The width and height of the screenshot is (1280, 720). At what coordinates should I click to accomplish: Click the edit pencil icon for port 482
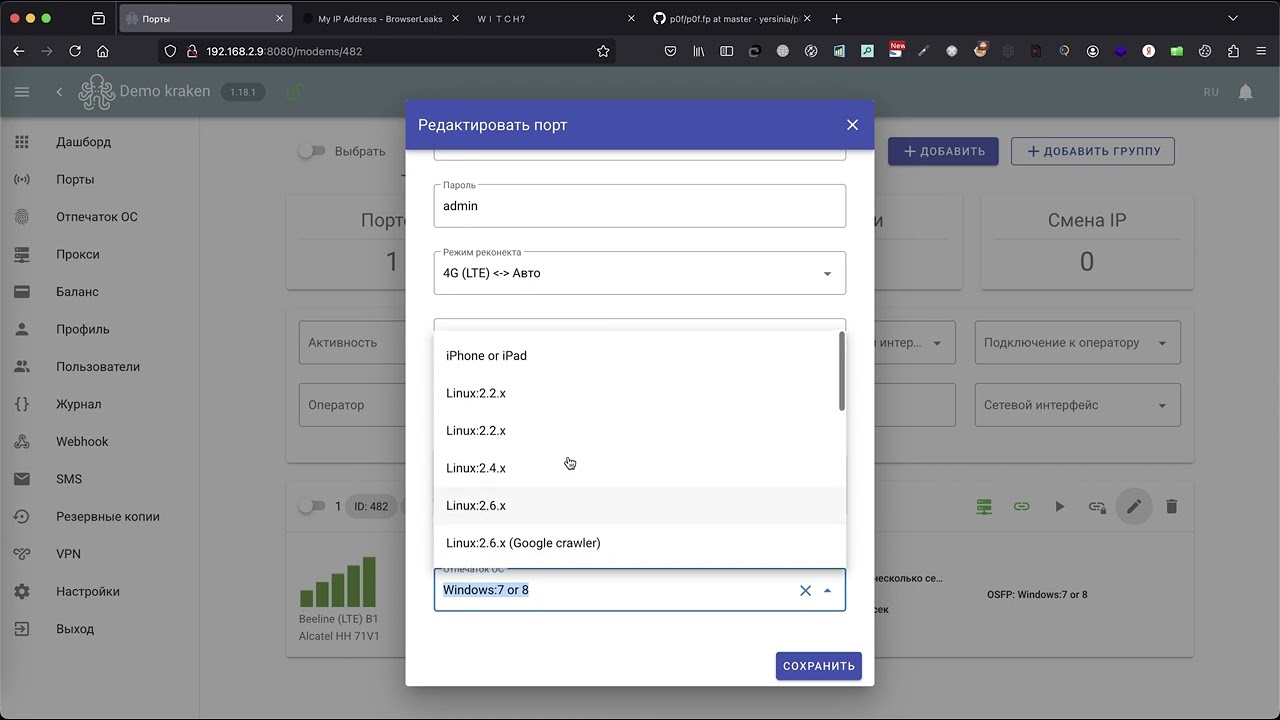pyautogui.click(x=1134, y=507)
